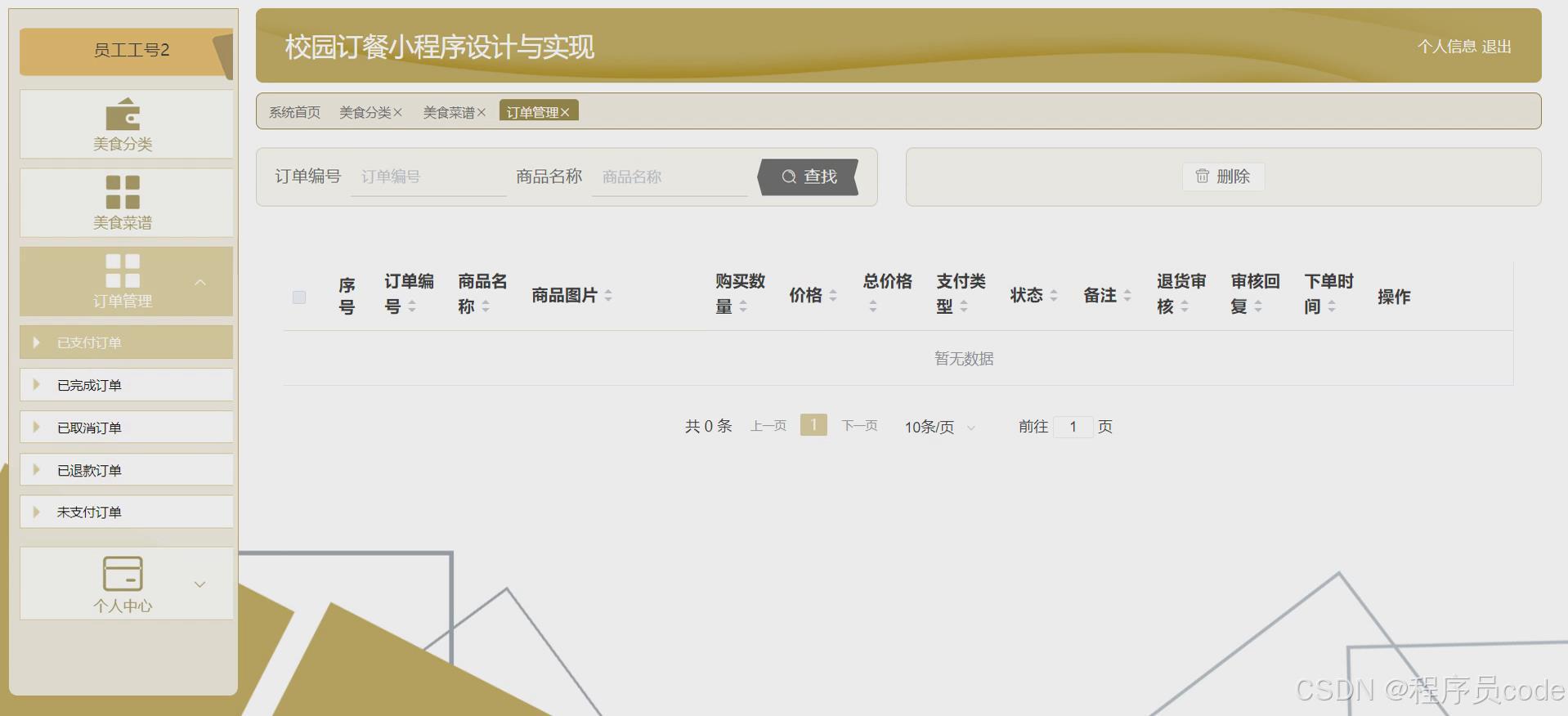Click the 订单管理 grid icon in sidebar
Screen dimensions: 1568x716
[123, 271]
